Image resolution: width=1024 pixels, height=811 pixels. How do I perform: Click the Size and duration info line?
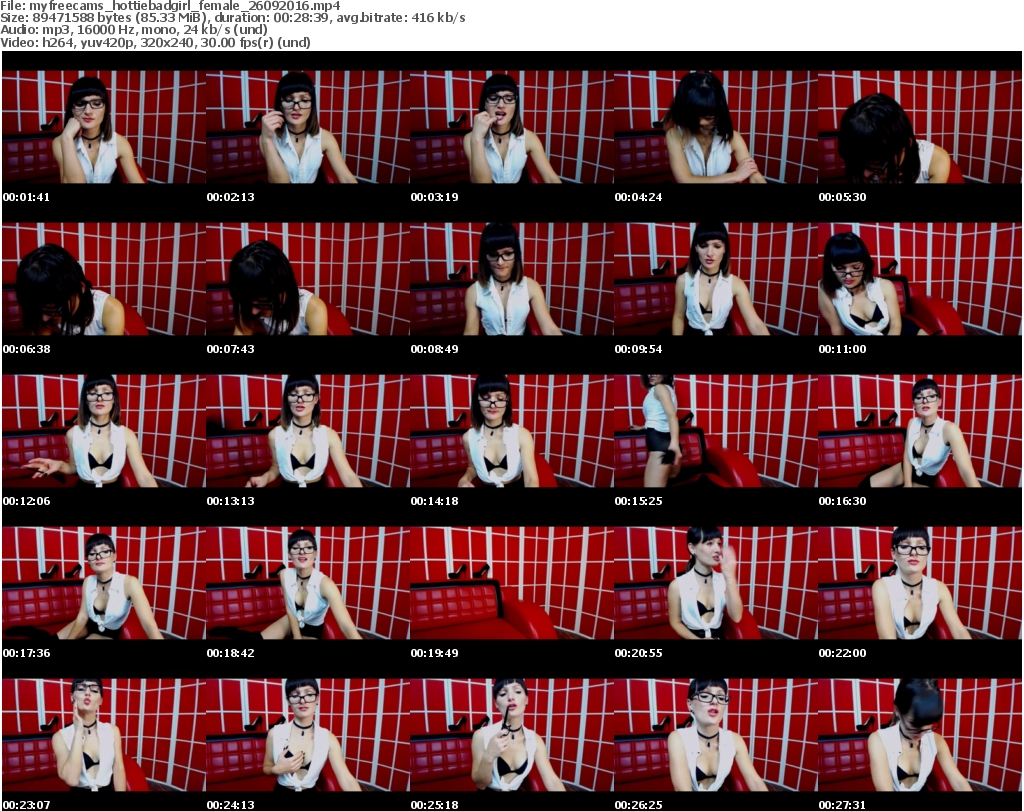[233, 18]
